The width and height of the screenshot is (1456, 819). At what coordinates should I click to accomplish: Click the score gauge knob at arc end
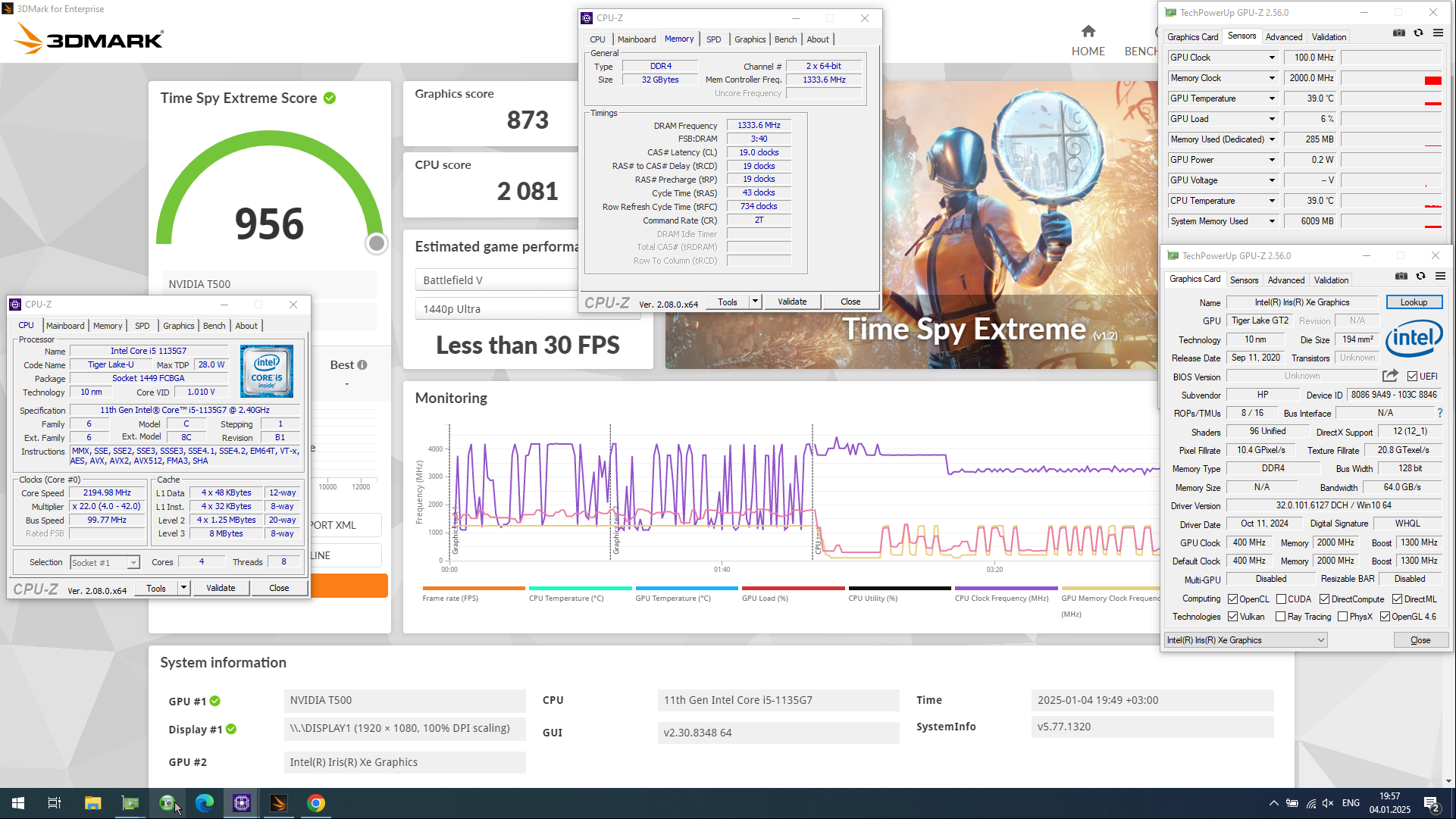pos(377,243)
